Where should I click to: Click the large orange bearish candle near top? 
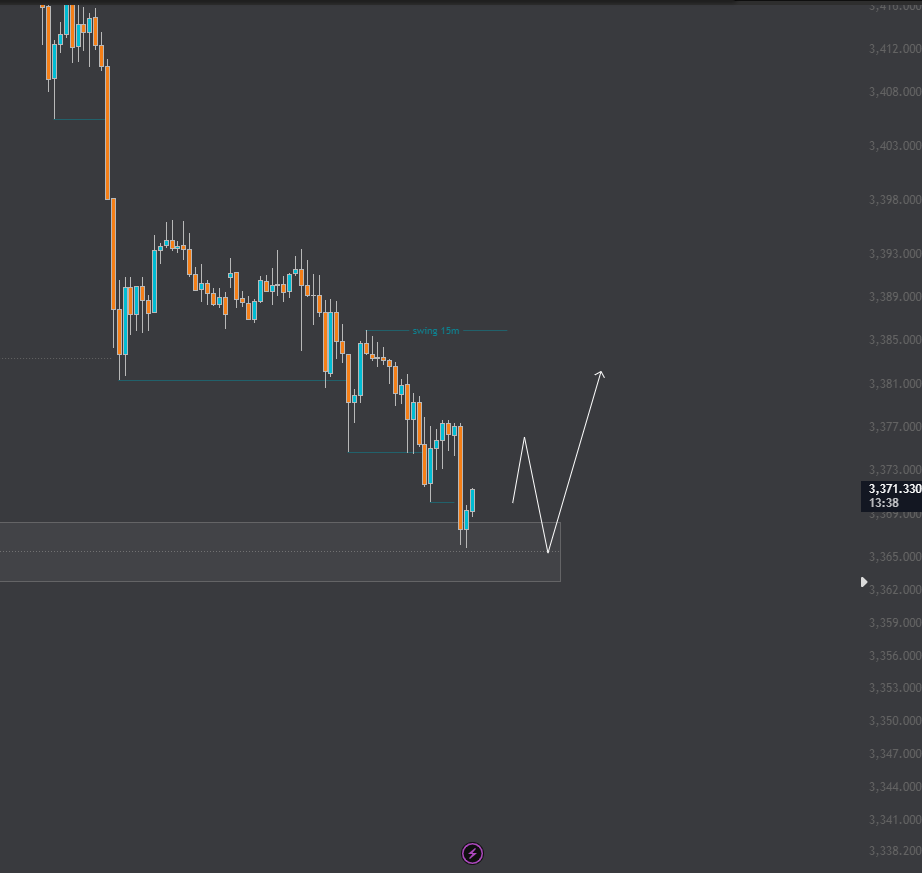(x=107, y=130)
